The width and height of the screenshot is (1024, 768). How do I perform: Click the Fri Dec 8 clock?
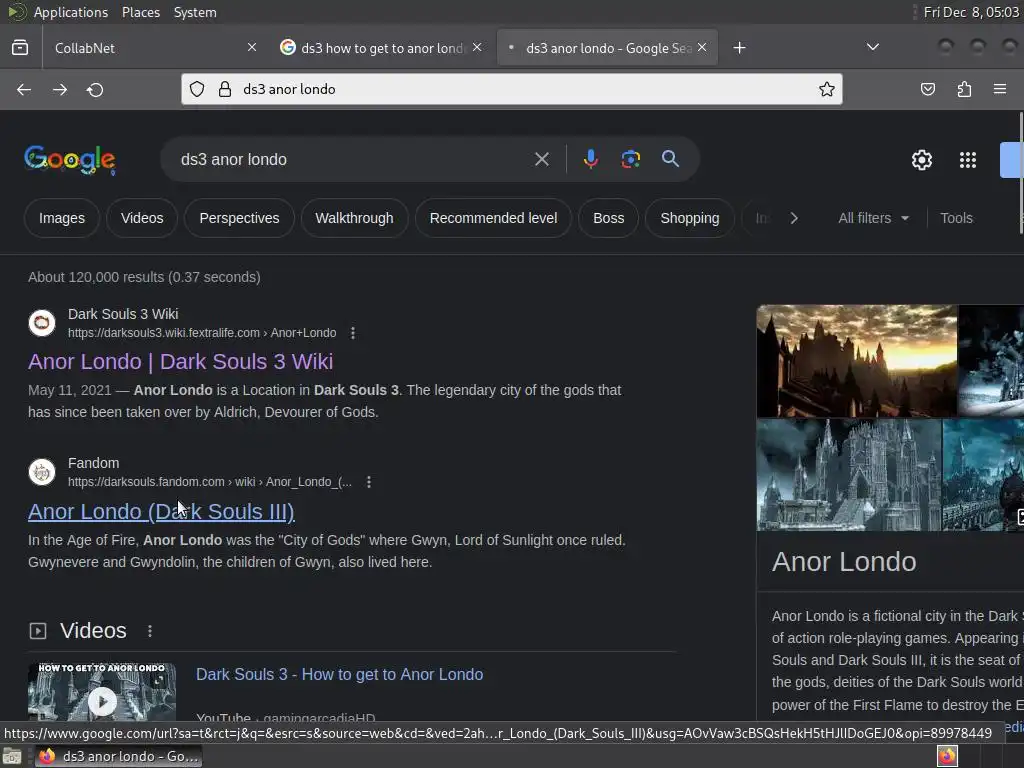click(x=971, y=12)
